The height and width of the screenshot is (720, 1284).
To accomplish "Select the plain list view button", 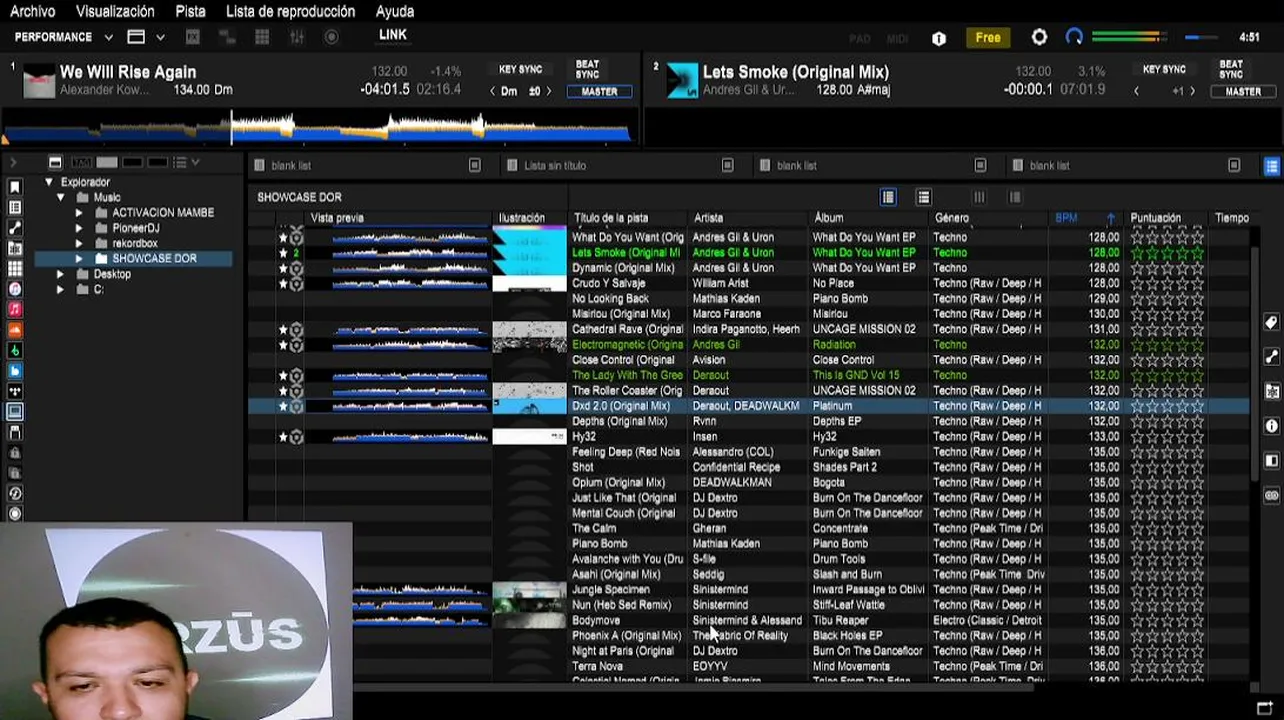I will coord(924,197).
